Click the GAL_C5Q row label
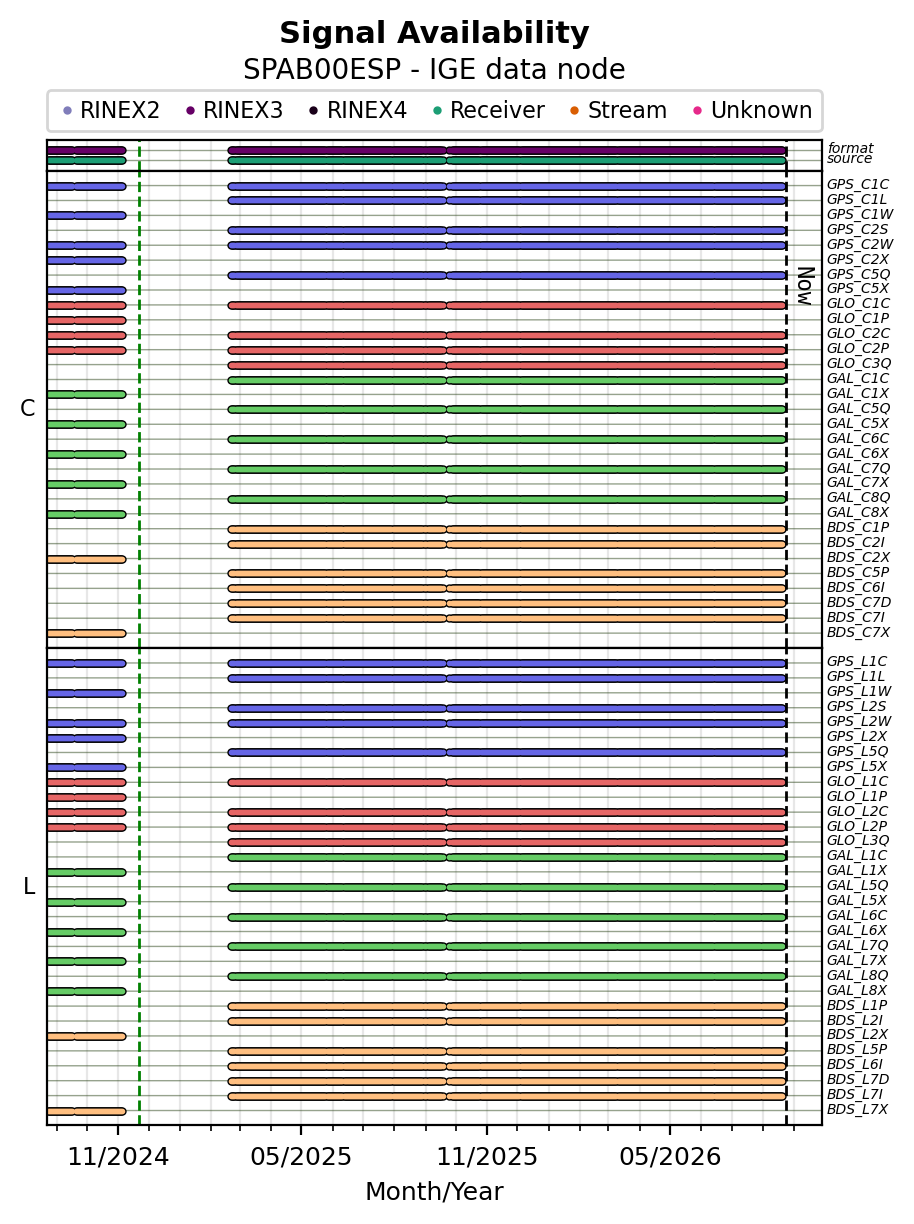 pos(858,409)
